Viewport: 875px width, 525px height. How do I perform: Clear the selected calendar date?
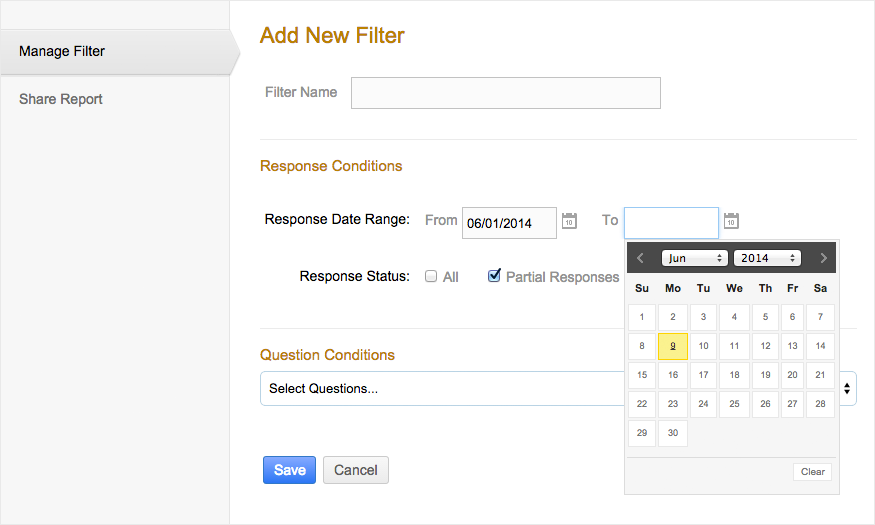[813, 472]
